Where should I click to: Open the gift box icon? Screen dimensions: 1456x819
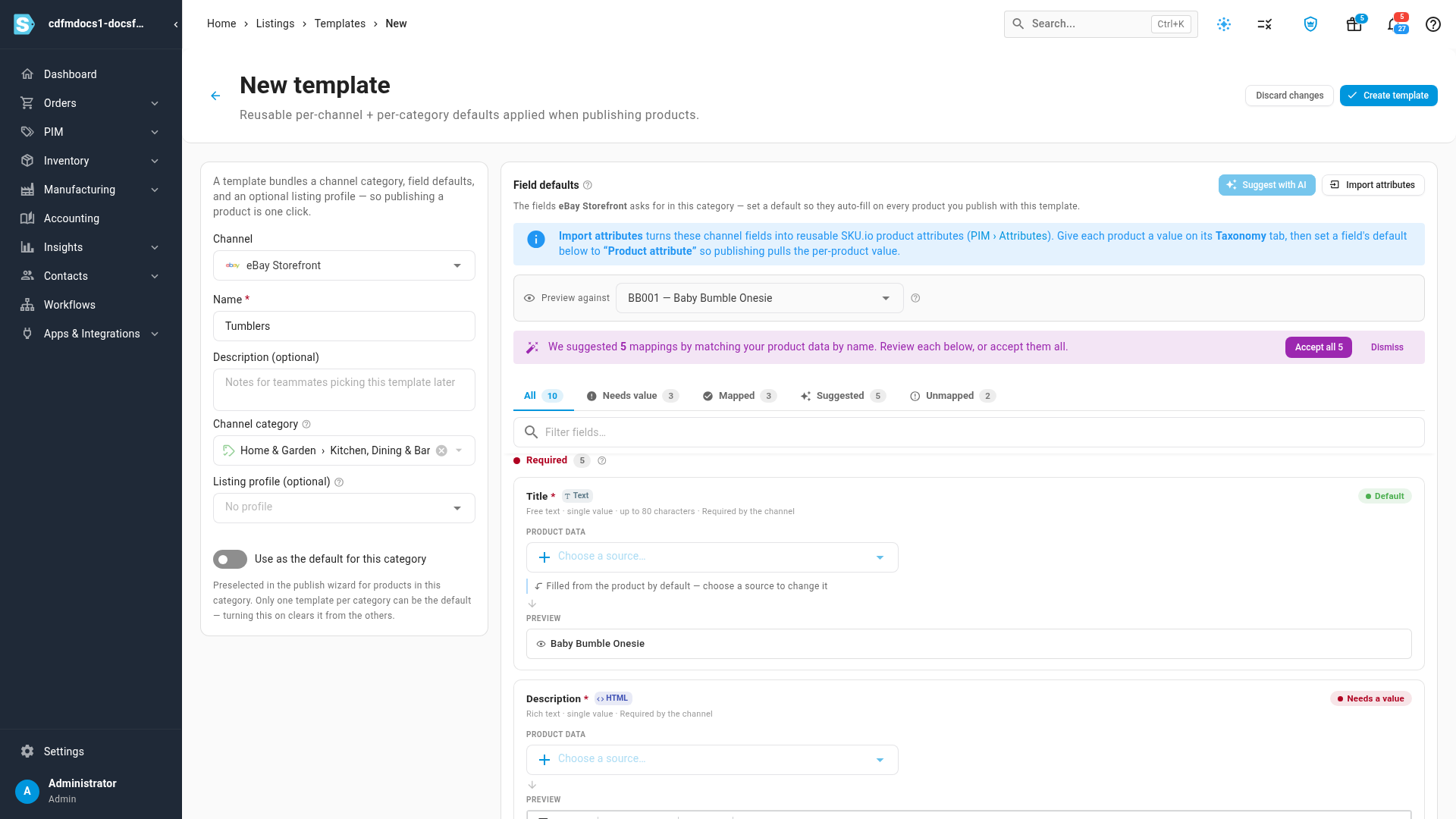pos(1354,24)
